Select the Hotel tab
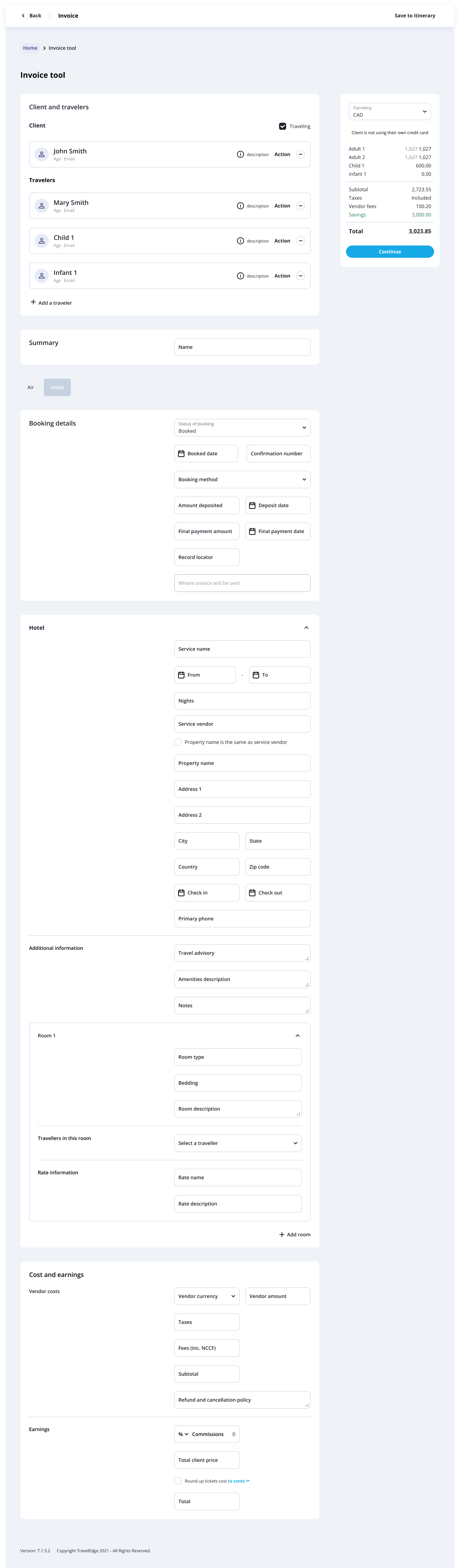This screenshot has height=1568, width=460. [57, 388]
